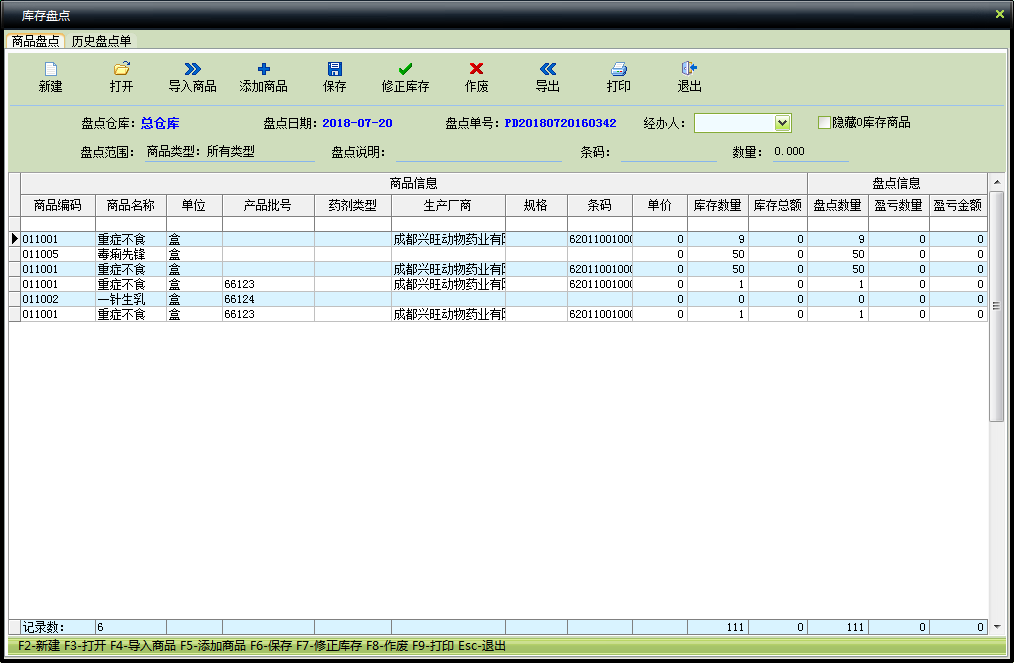The image size is (1014, 663).
Task: Click the 药剂类型 column header
Action: [352, 205]
